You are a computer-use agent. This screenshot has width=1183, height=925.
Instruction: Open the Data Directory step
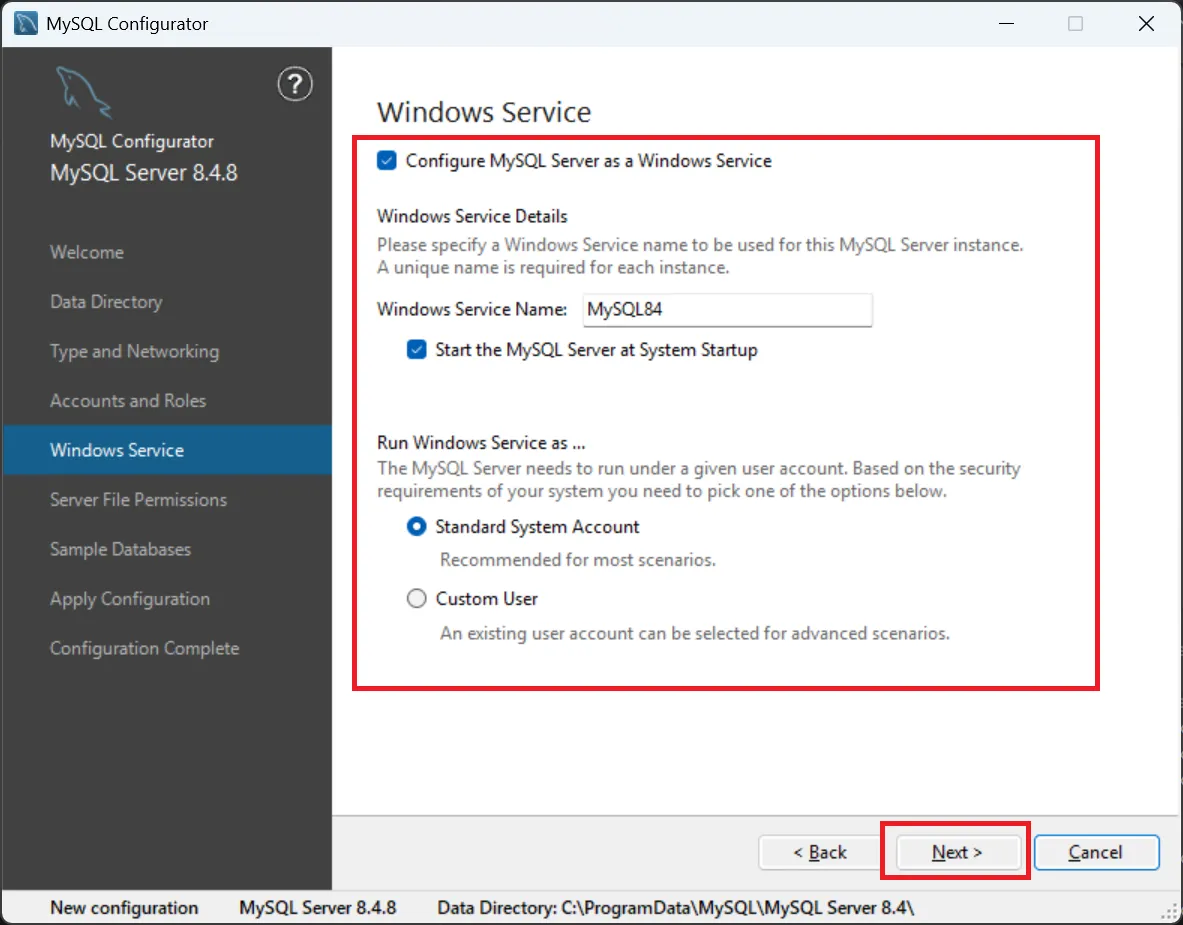click(106, 302)
